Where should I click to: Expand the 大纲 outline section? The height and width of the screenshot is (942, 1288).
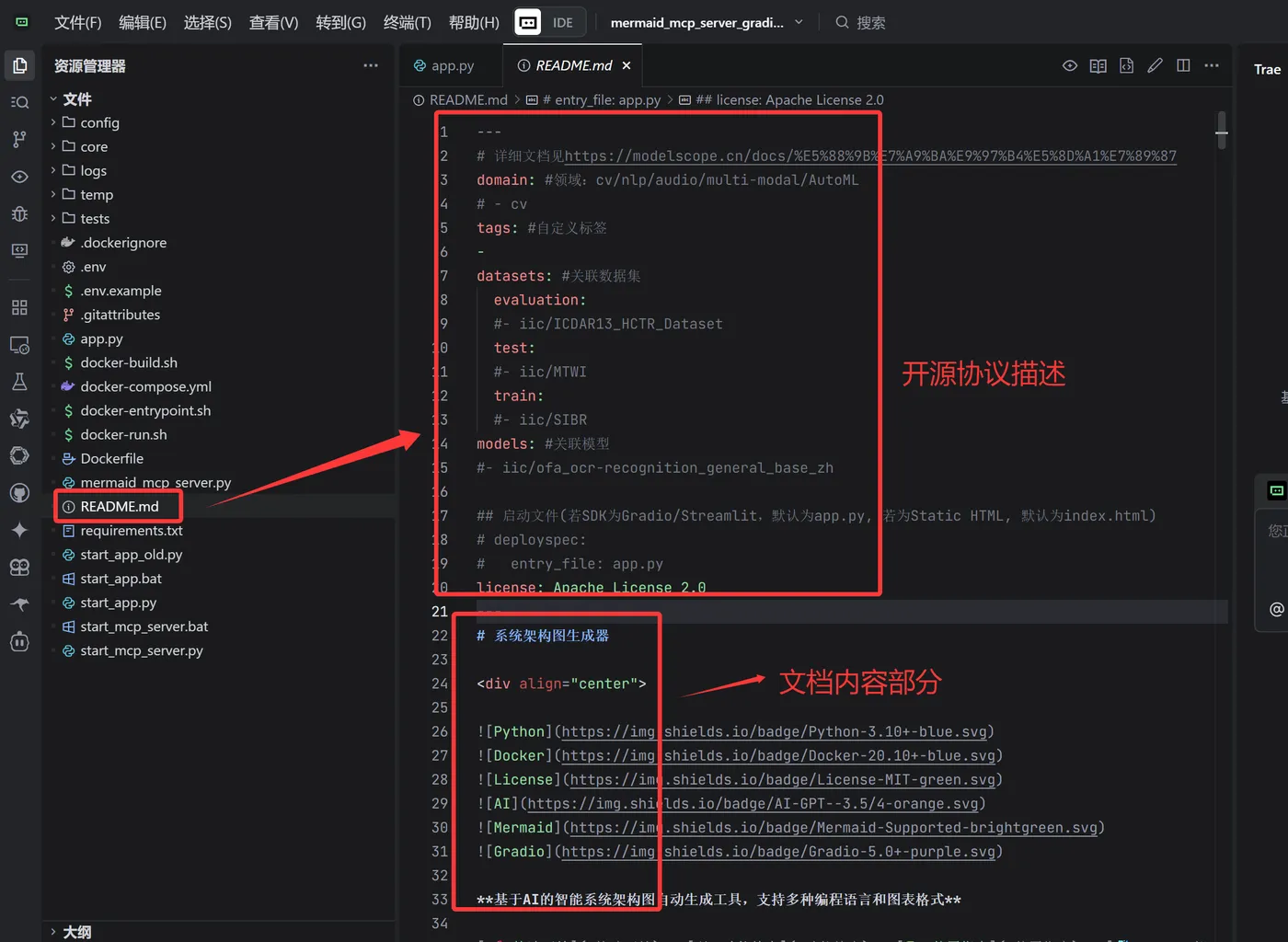[53, 932]
